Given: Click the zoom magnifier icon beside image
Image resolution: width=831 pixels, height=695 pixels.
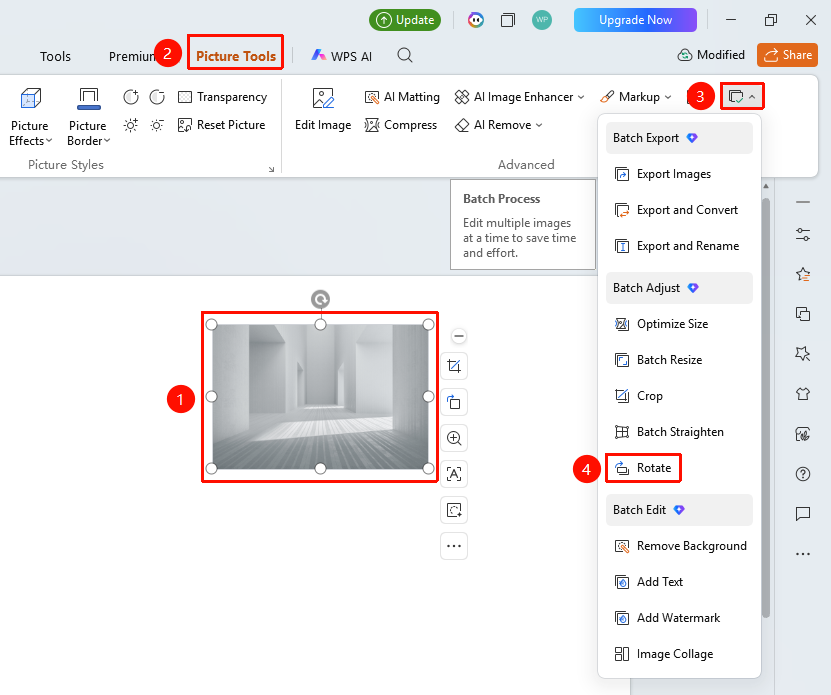Looking at the screenshot, I should [454, 438].
